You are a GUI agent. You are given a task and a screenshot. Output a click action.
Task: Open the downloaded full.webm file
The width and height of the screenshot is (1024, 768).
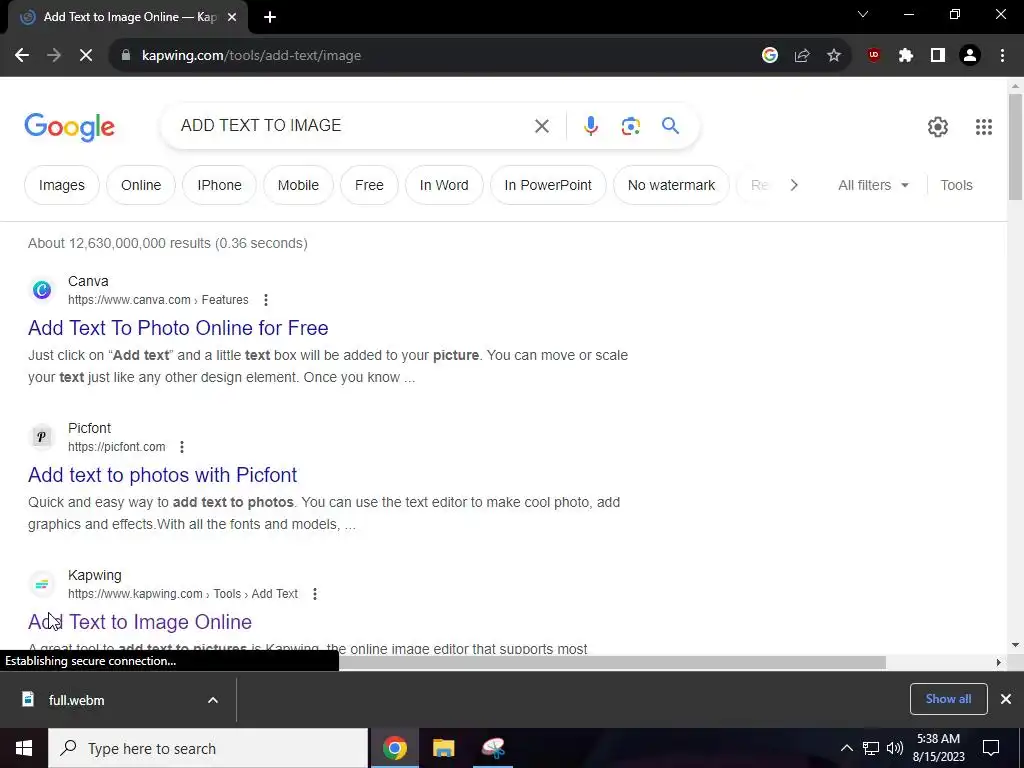[76, 700]
